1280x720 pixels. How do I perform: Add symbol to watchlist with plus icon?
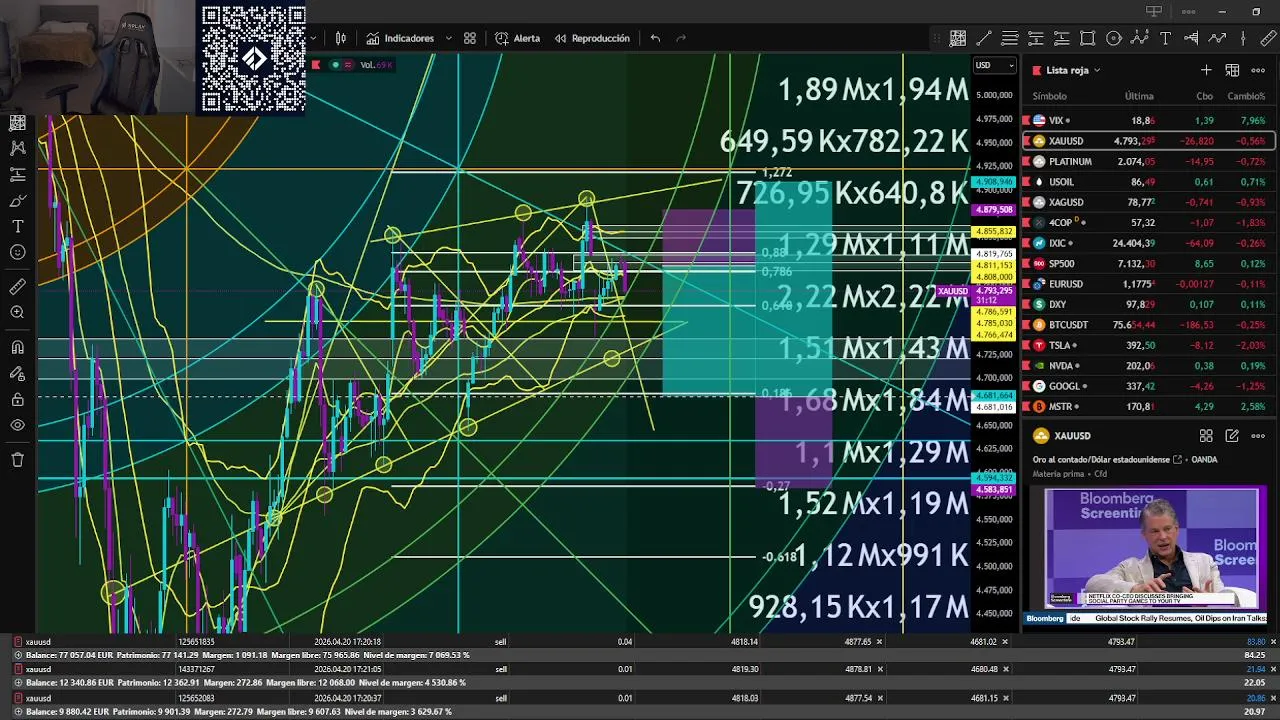(1206, 70)
